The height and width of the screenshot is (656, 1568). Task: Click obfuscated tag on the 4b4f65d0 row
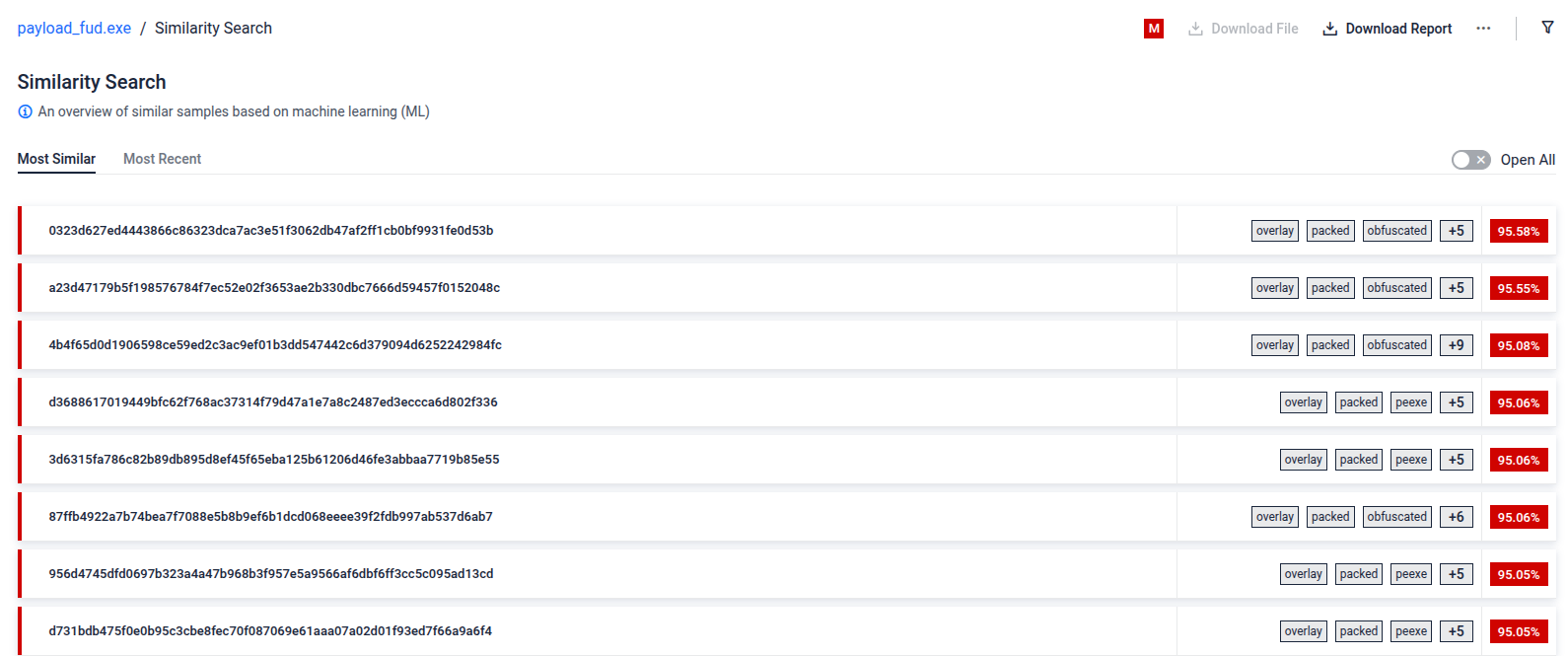1396,345
